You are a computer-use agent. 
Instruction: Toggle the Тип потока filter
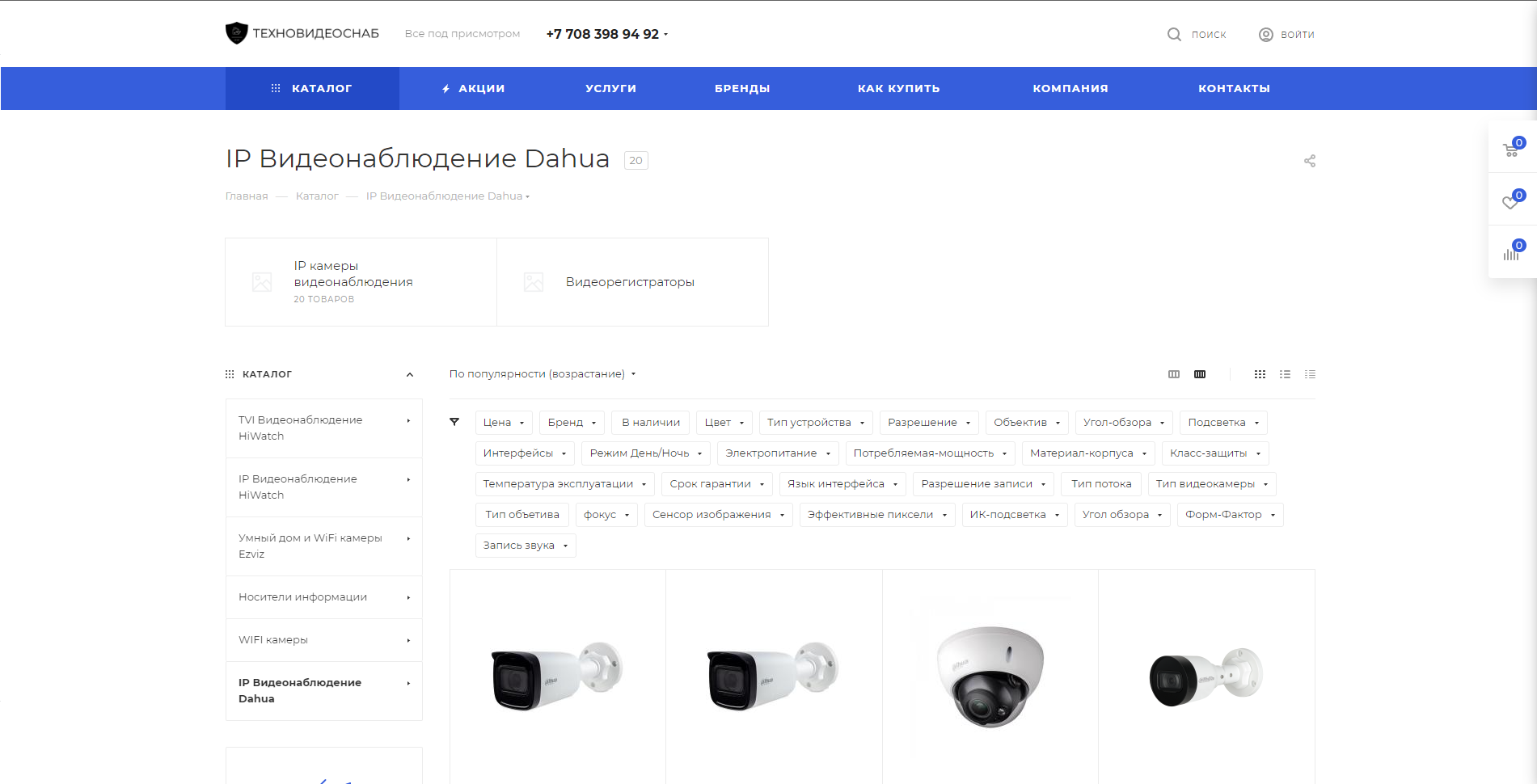coord(1101,484)
